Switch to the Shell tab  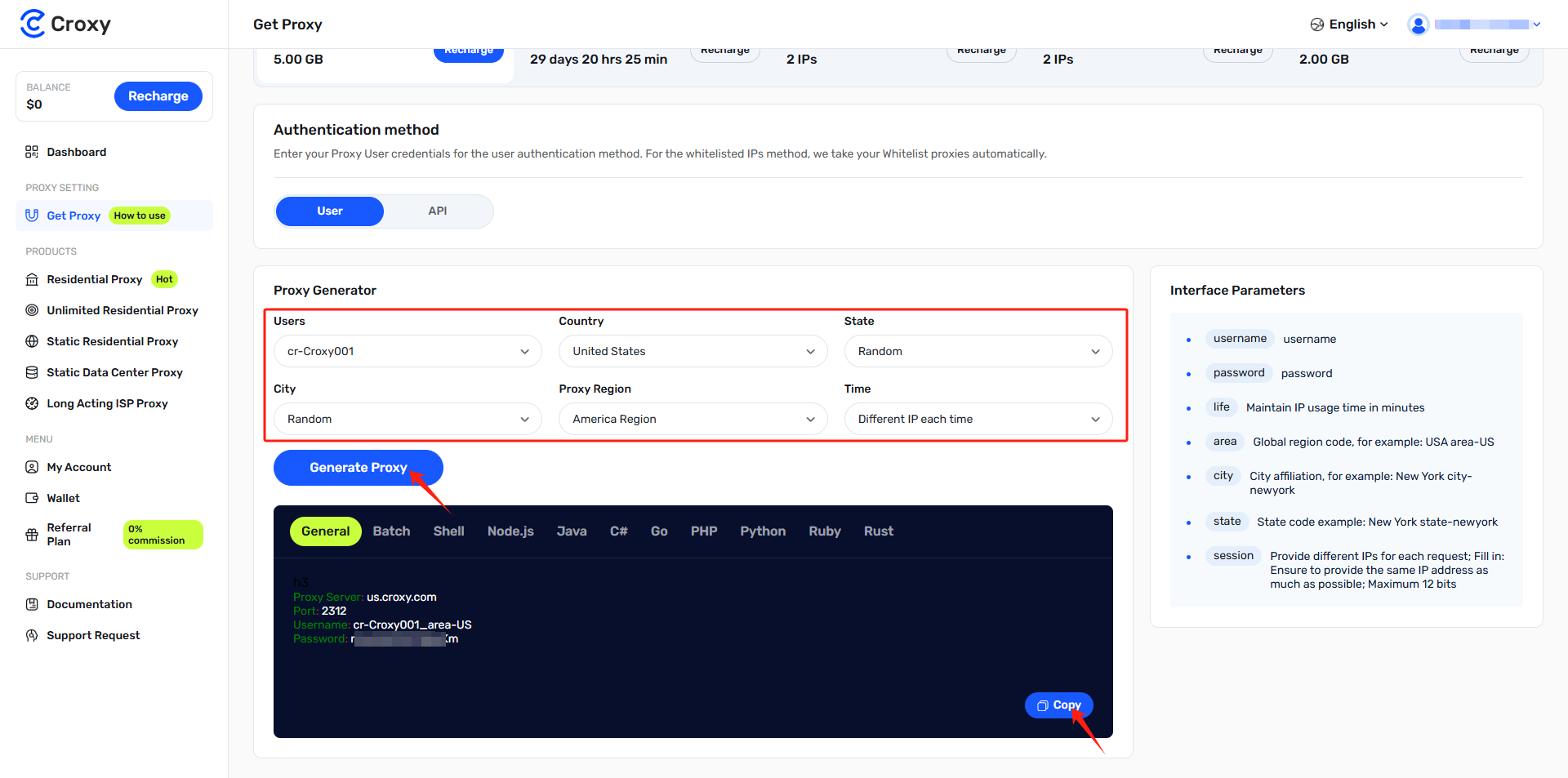[448, 531]
